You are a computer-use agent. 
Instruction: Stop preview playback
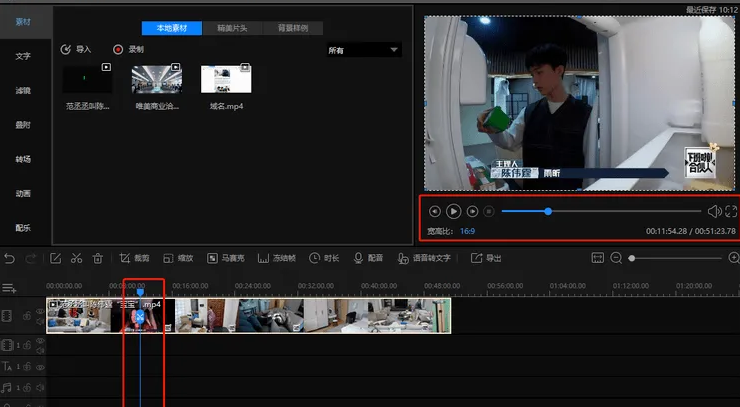point(489,212)
